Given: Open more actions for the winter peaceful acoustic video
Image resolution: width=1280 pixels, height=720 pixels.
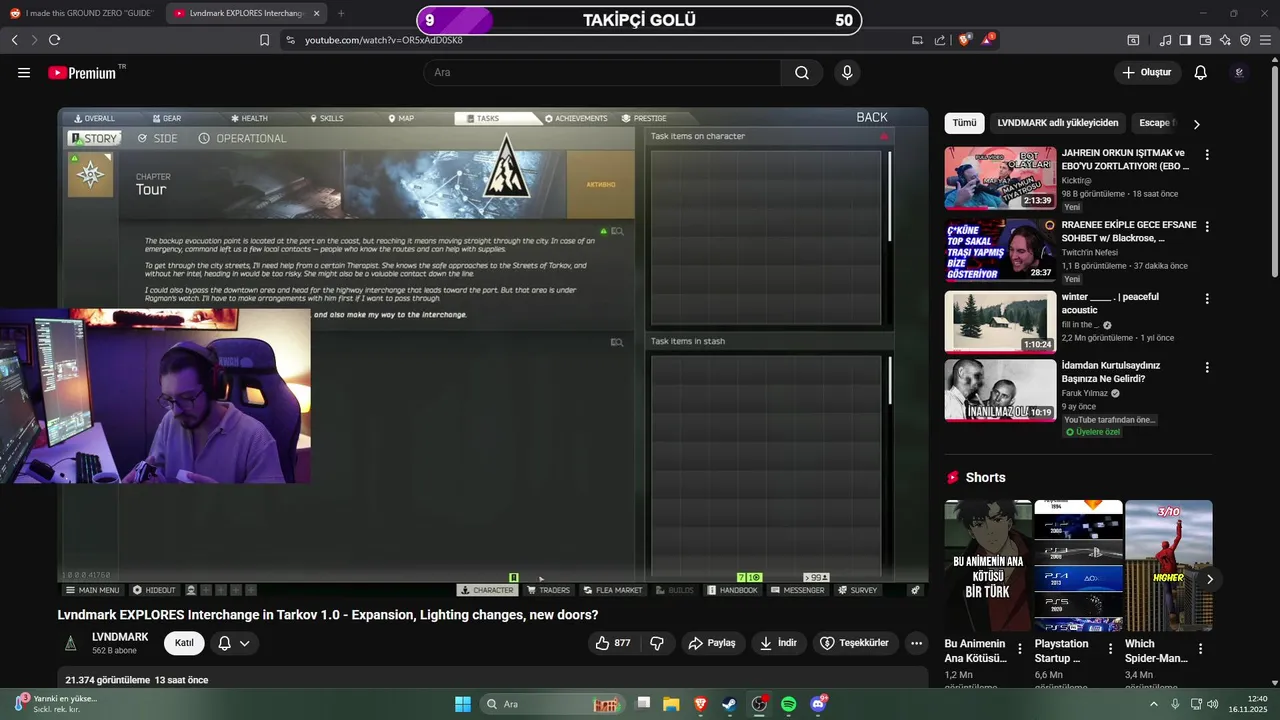Looking at the screenshot, I should [1207, 299].
